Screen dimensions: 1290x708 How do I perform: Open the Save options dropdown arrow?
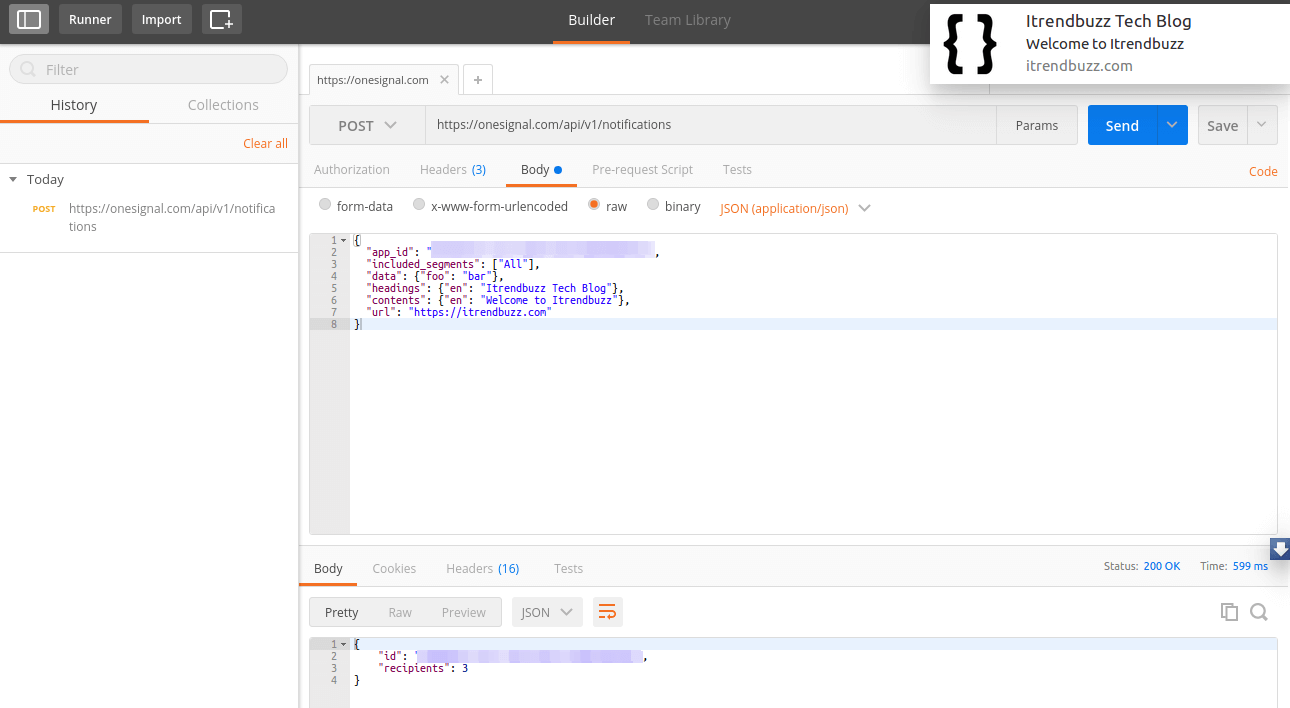1262,125
